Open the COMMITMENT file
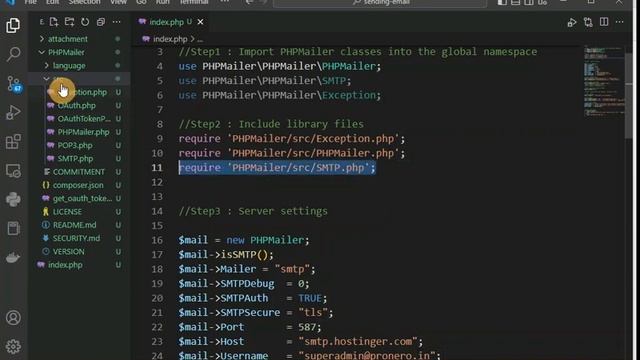 pos(78,172)
